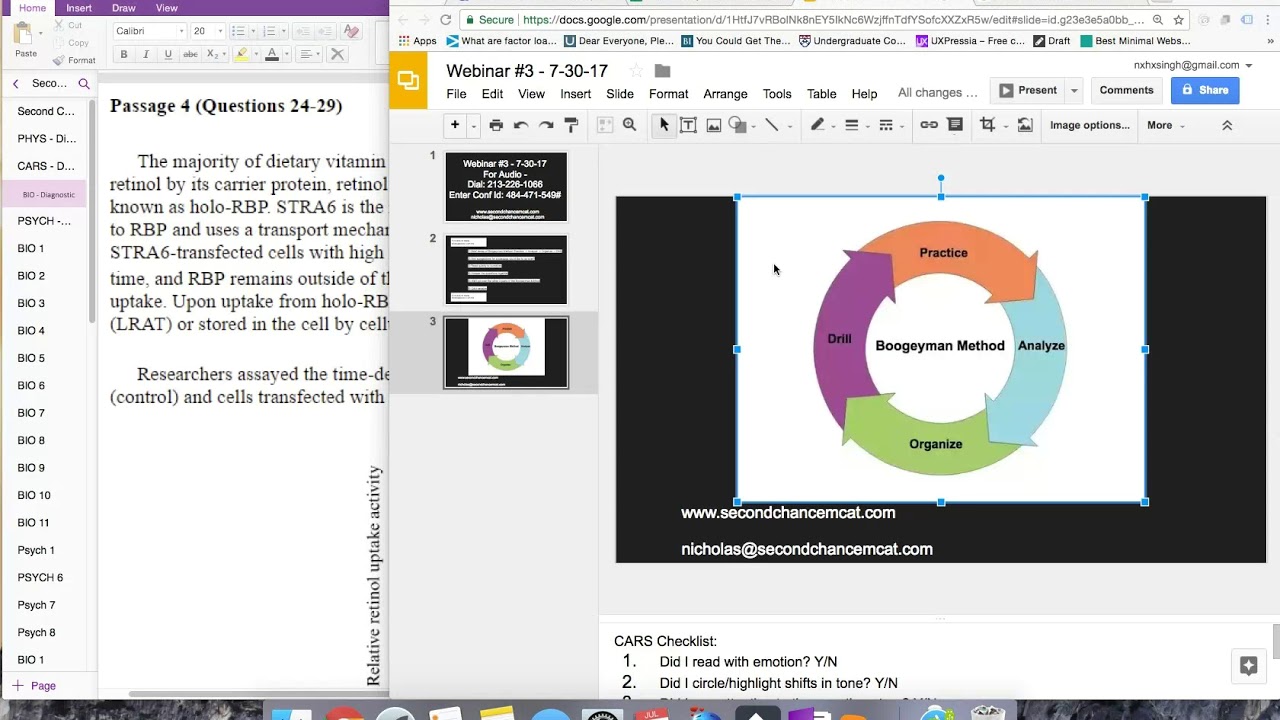Apply the yellow highlight color in OneNote
The width and height of the screenshot is (1280, 720).
pyautogui.click(x=241, y=54)
